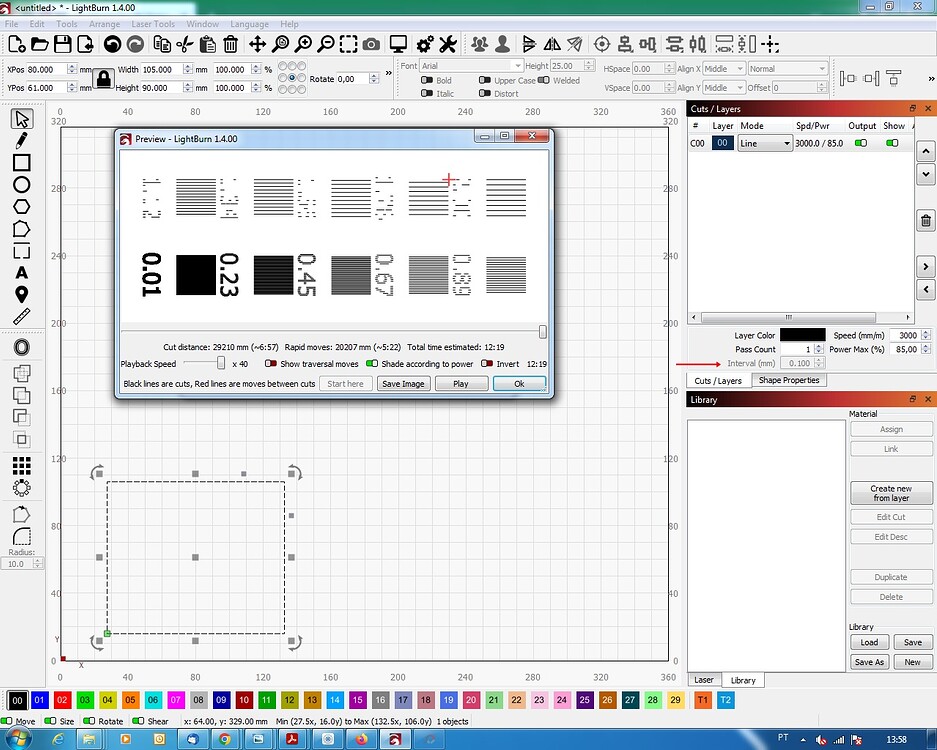Select the Pencil drawing tool
937x750 pixels.
pos(20,142)
